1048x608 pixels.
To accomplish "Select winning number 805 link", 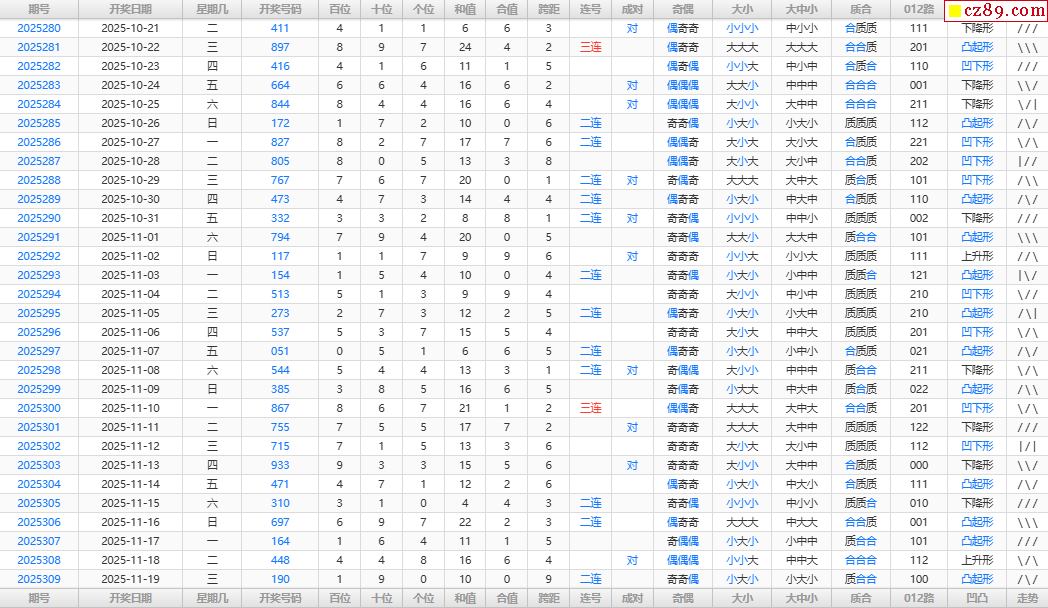I will 280,161.
